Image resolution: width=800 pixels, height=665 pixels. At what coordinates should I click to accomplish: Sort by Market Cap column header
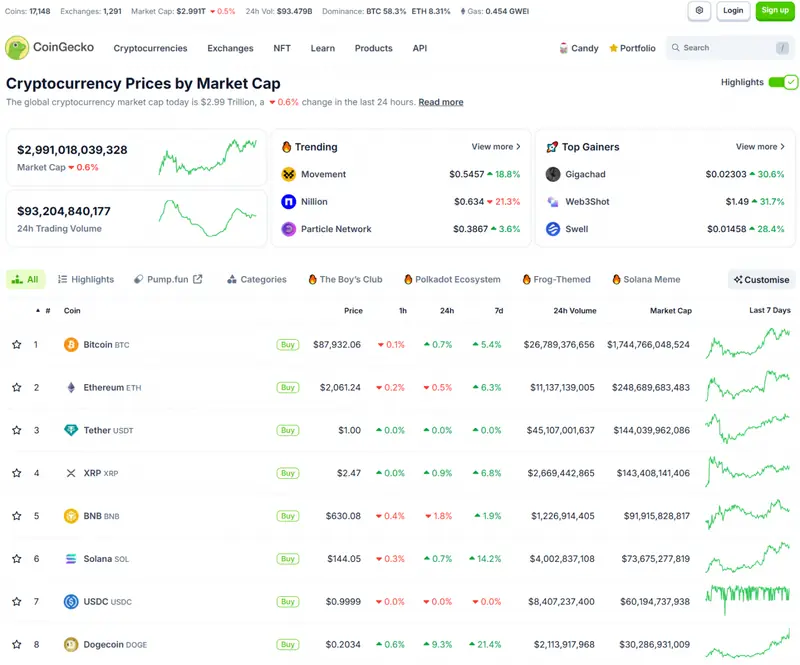pos(670,310)
